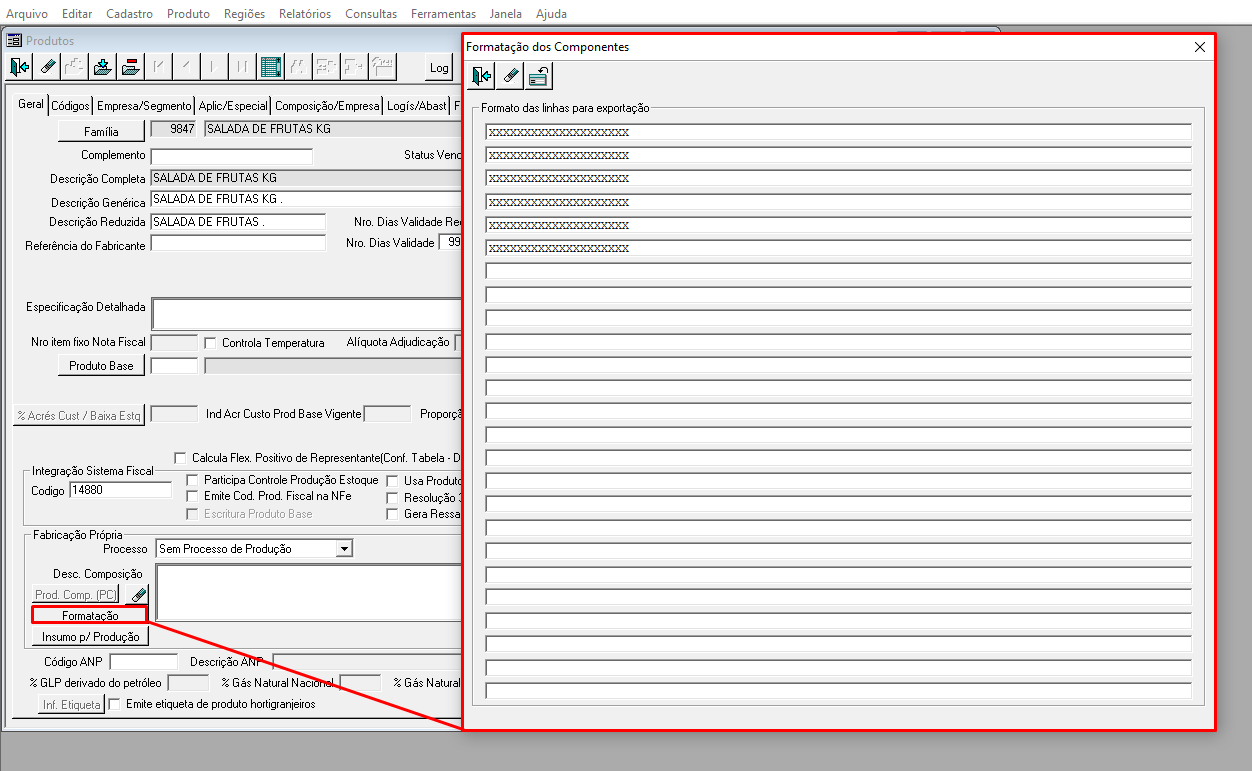The width and height of the screenshot is (1252, 771).
Task: Click the Descrição Genérica field
Action: coord(305,200)
